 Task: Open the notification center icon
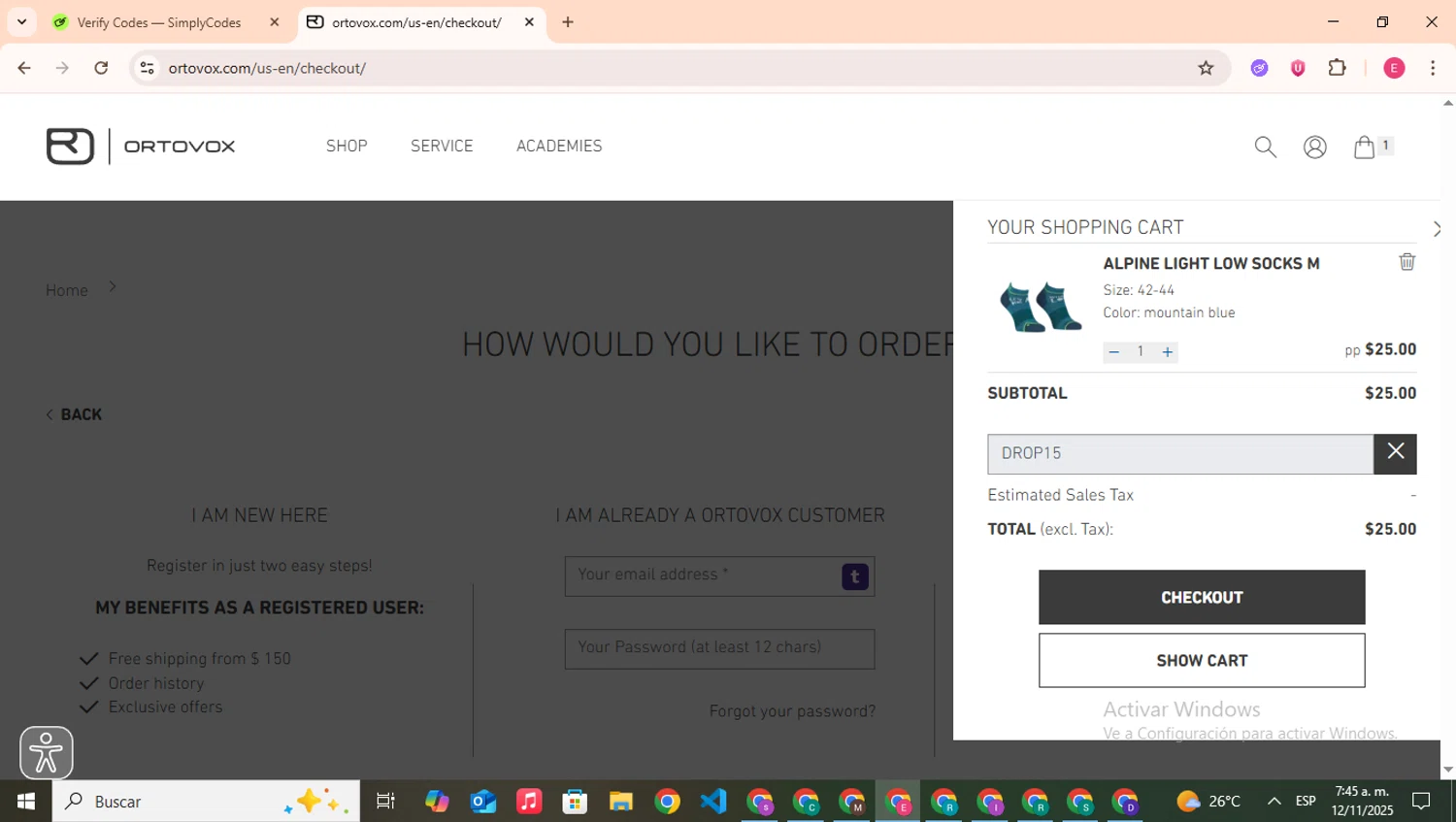coord(1422,802)
